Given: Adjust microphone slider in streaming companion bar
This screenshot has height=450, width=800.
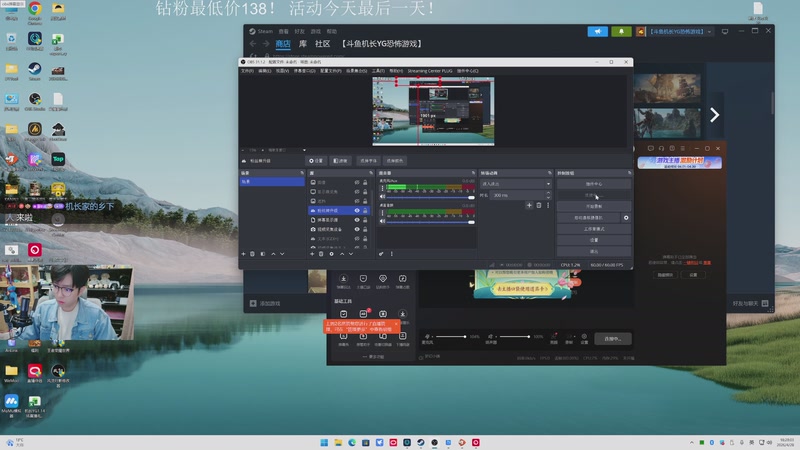Looking at the screenshot, I should 451,337.
